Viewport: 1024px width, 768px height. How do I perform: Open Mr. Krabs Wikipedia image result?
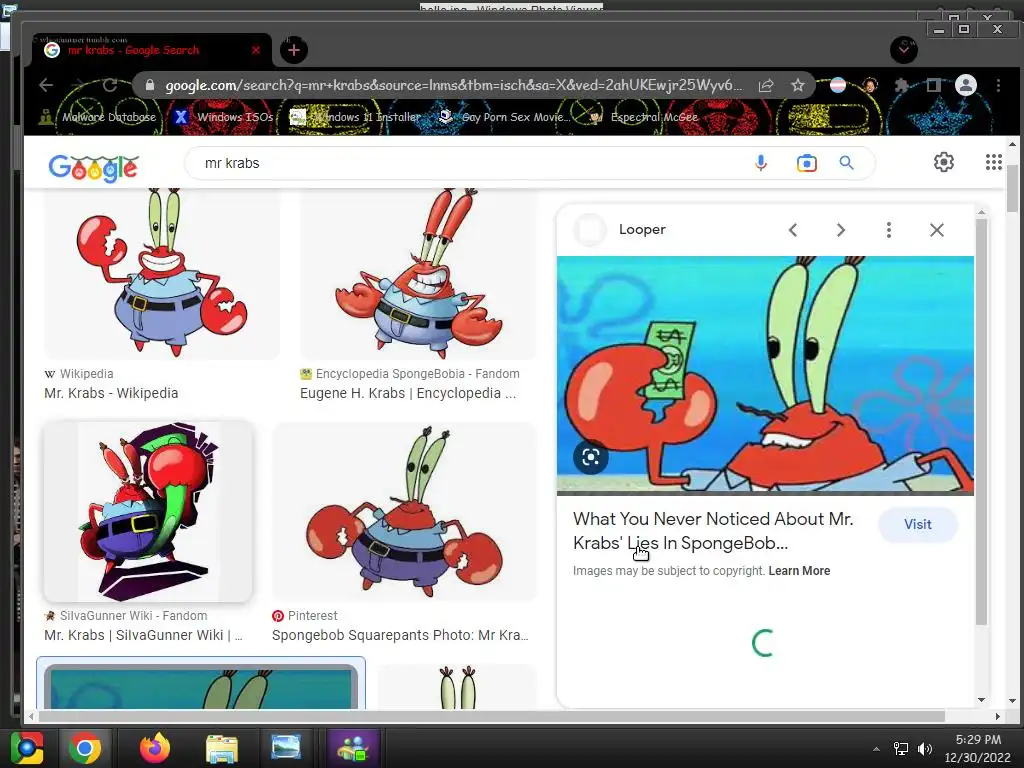pos(162,273)
